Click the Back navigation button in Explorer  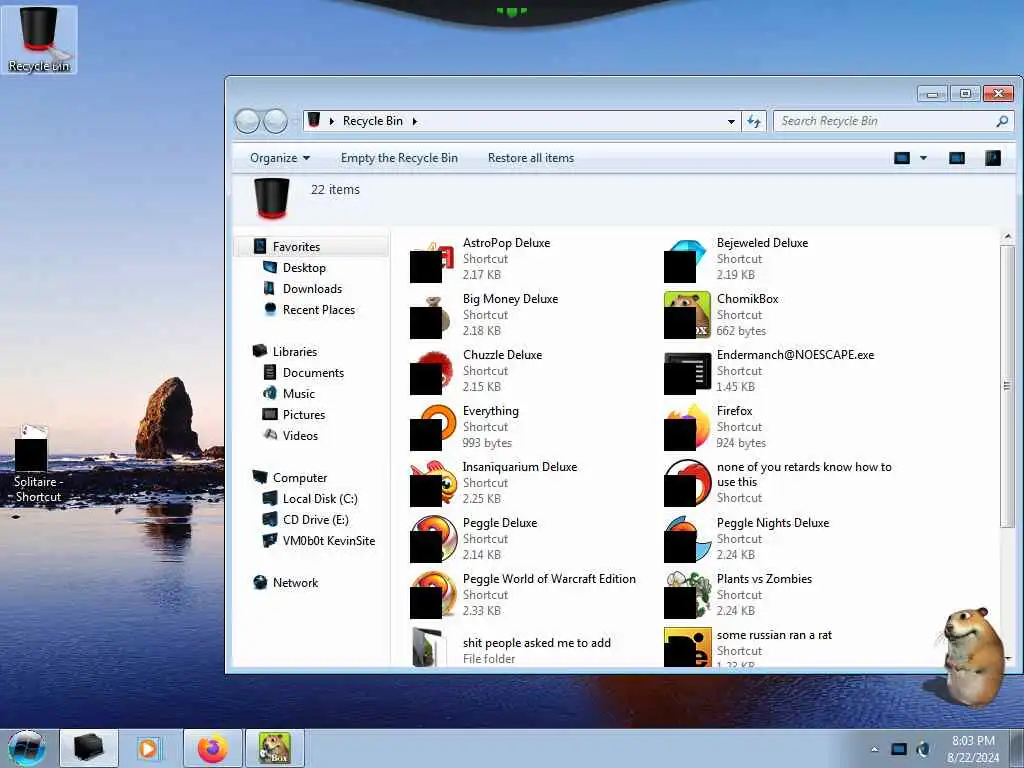pos(248,121)
